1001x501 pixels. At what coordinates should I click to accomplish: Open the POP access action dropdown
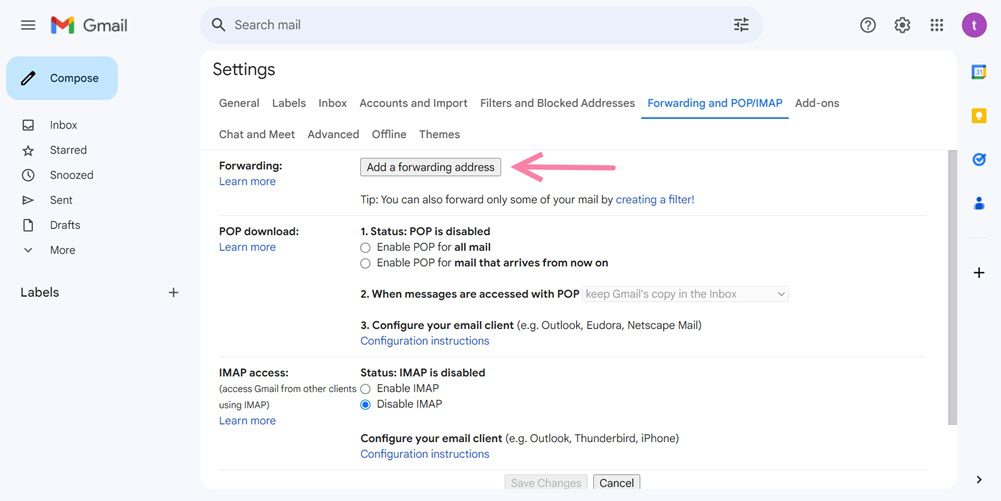tap(686, 294)
